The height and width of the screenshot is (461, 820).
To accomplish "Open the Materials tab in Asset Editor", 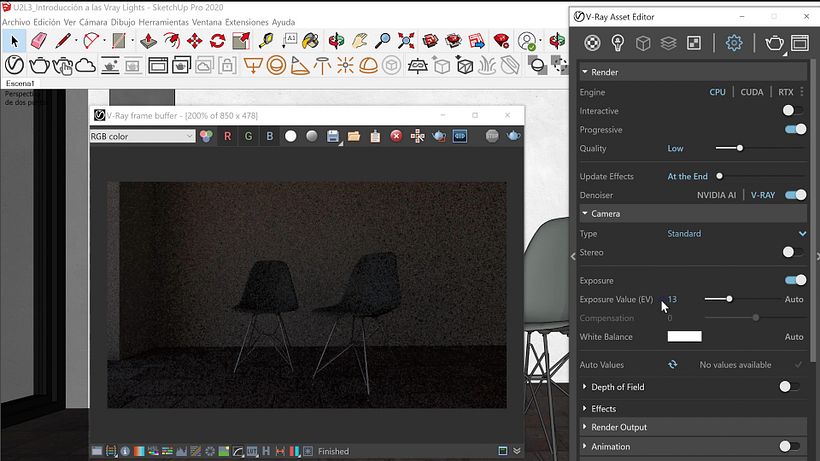I will click(x=593, y=43).
